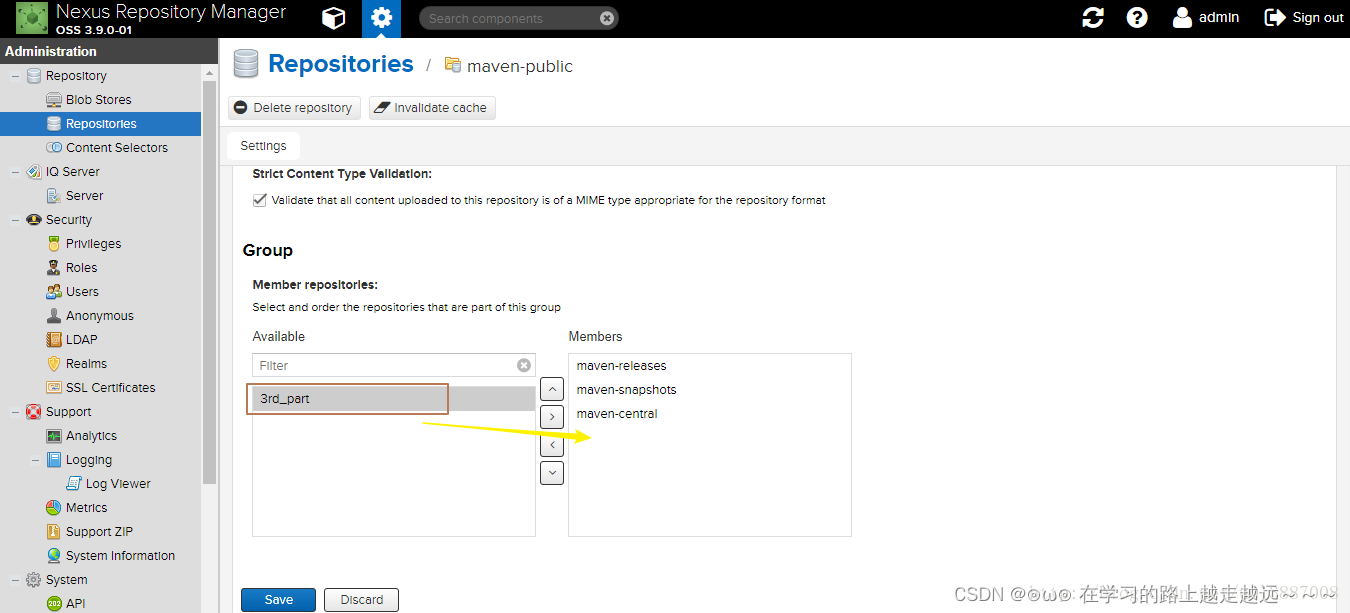Click the move up arrow button
Screen dimensions: 1350x613
click(x=552, y=388)
